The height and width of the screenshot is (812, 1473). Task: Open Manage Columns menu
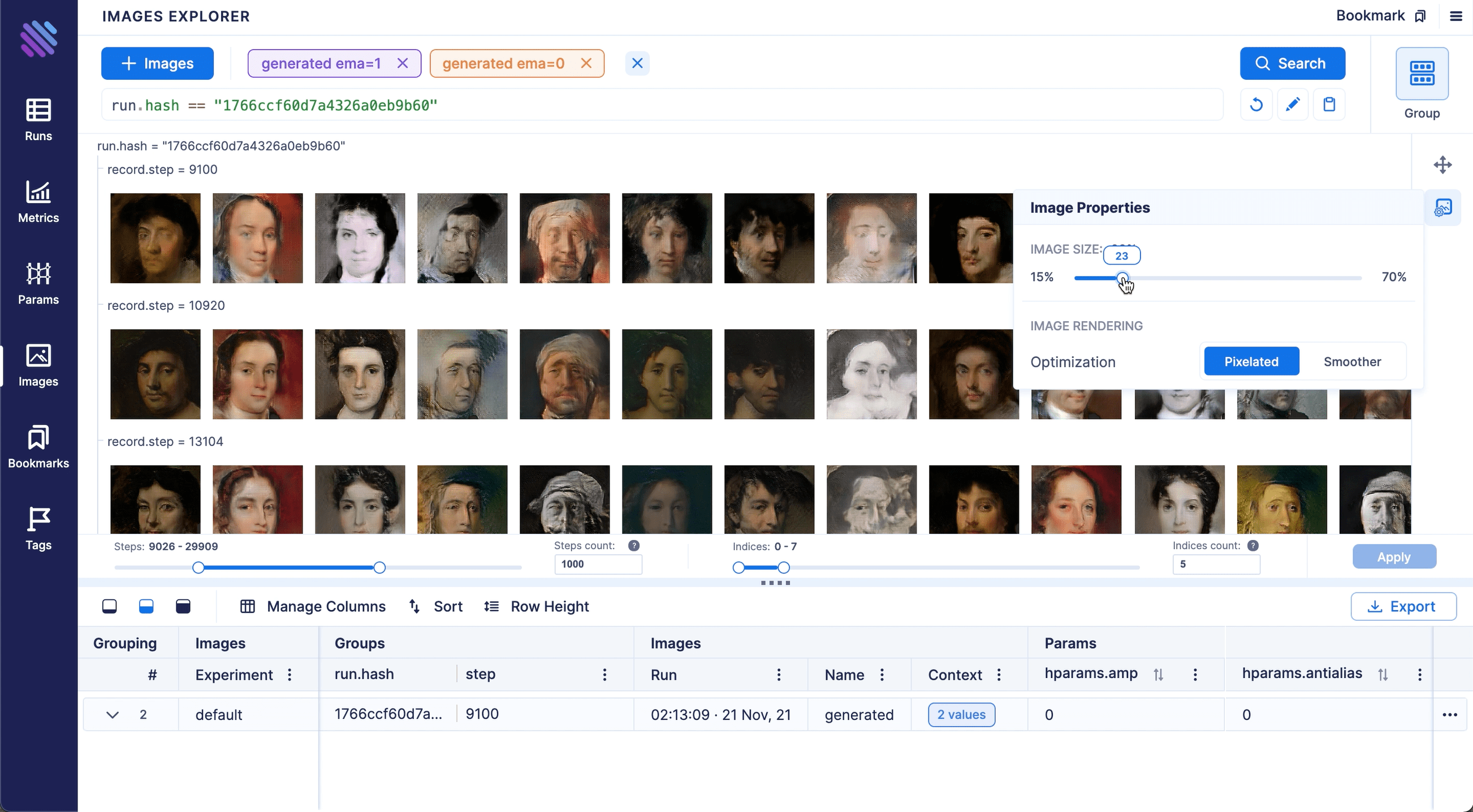[313, 607]
